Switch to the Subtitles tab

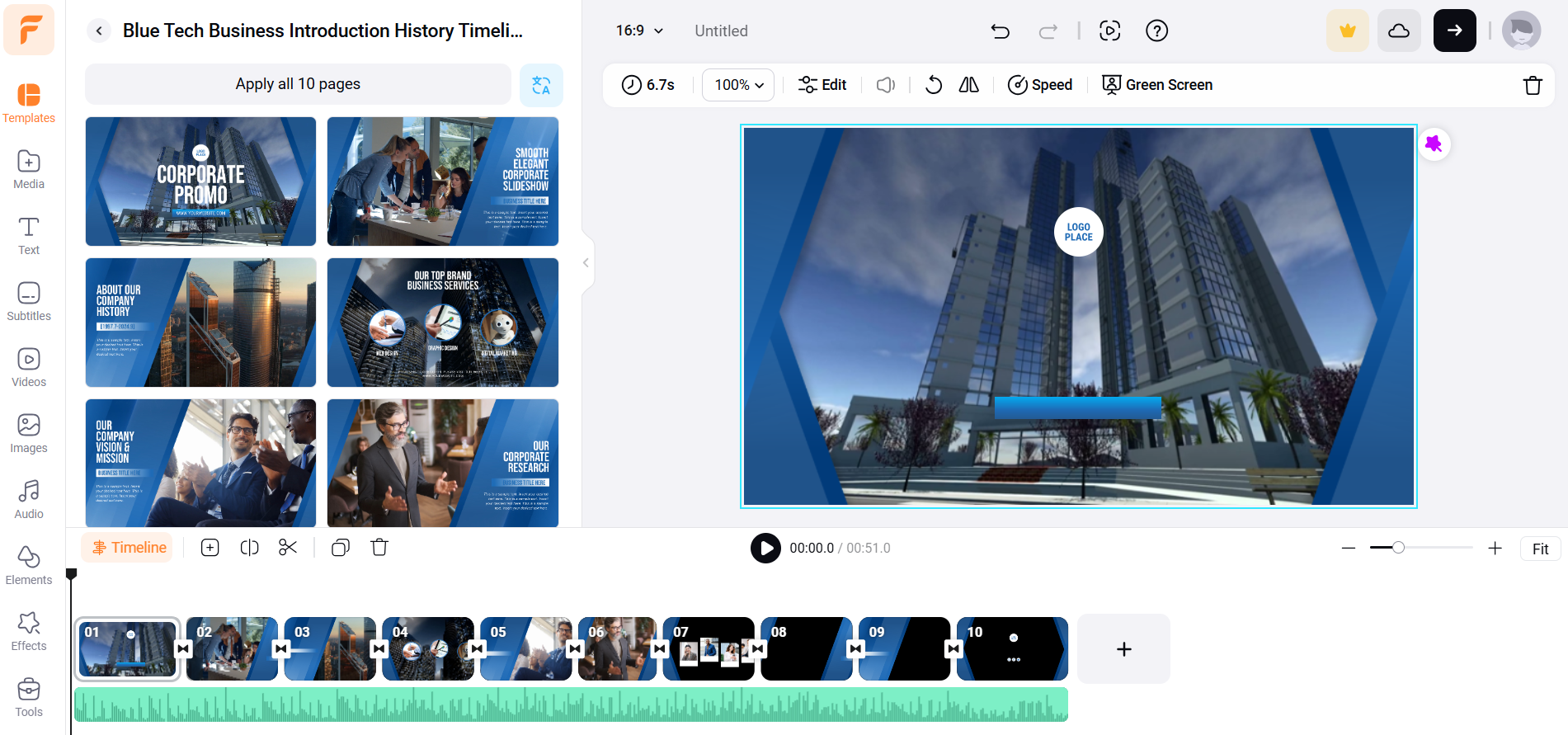coord(29,301)
